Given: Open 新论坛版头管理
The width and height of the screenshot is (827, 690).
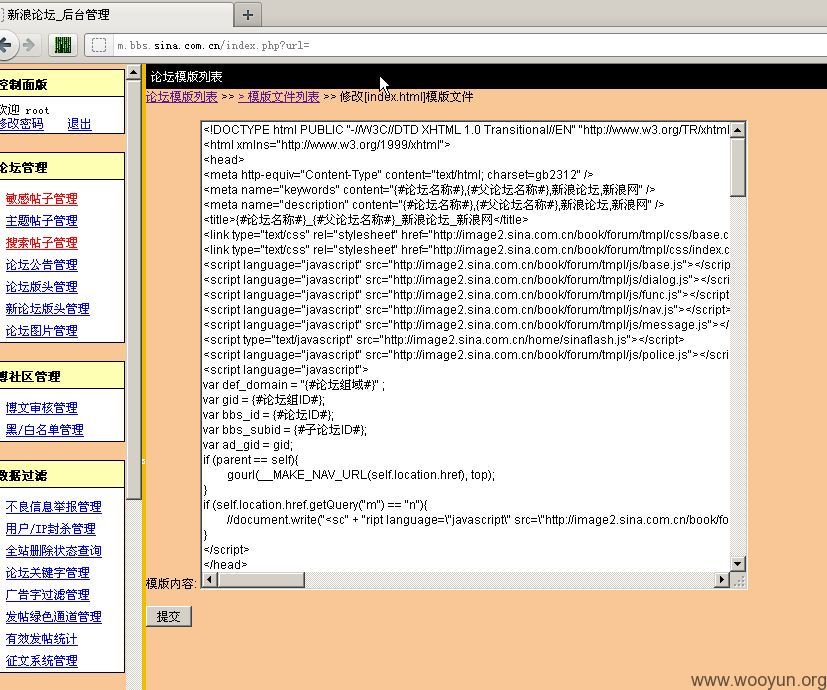Looking at the screenshot, I should [47, 309].
